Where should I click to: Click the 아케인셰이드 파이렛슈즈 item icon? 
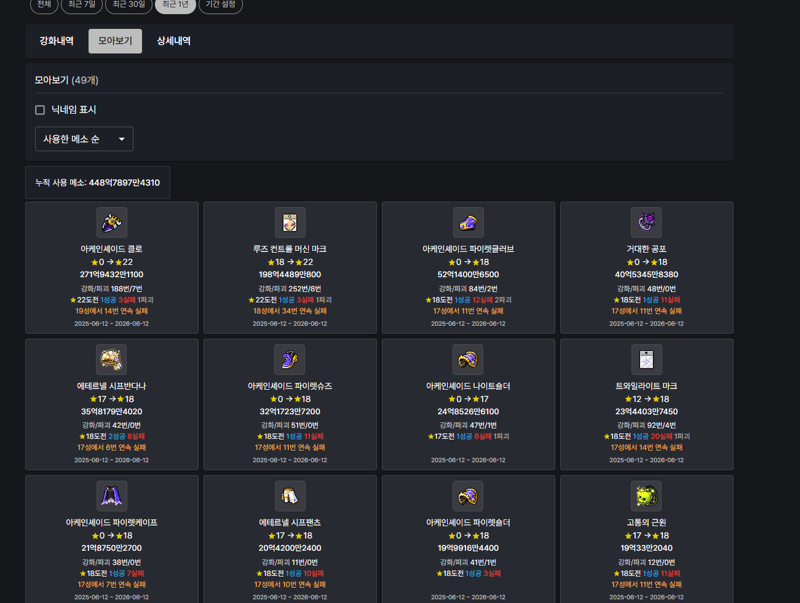coord(290,359)
